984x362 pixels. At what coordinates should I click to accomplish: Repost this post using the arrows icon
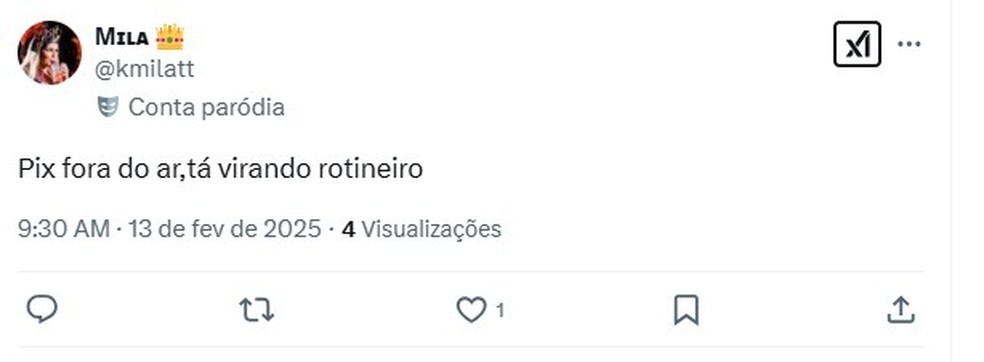click(x=257, y=310)
